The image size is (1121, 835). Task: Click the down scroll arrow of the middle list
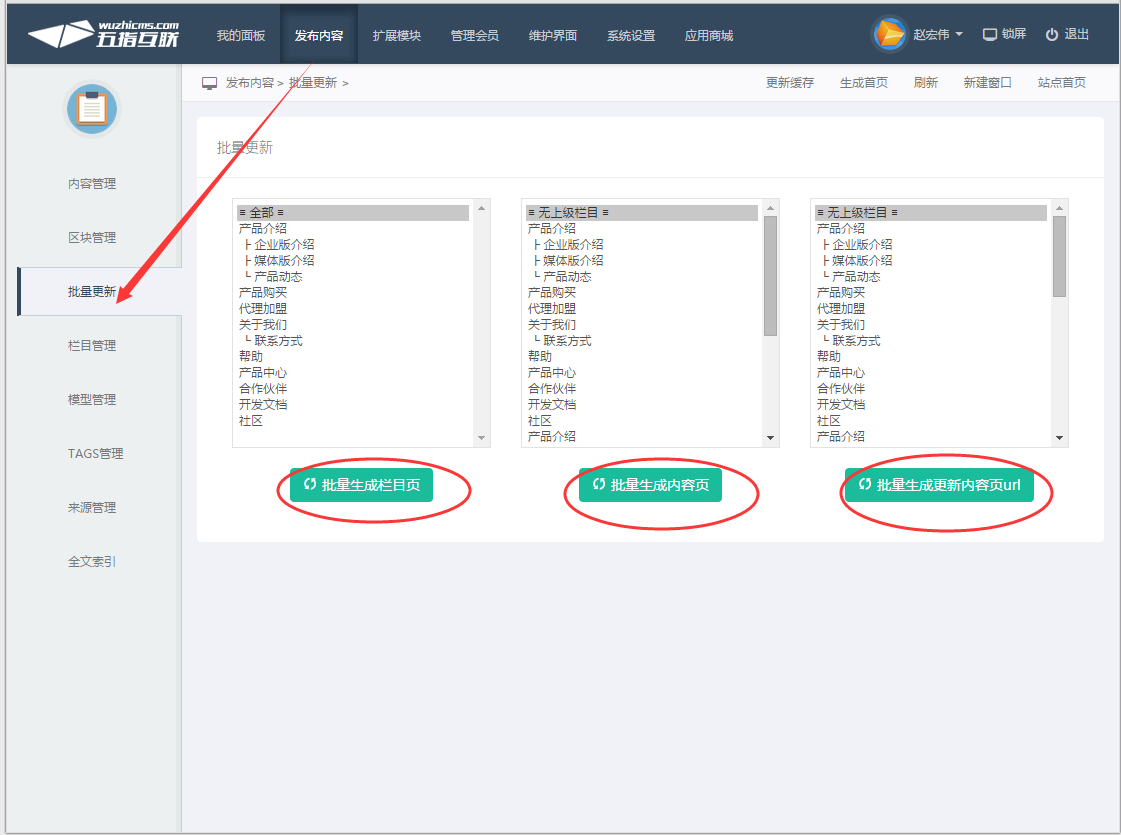[x=770, y=438]
